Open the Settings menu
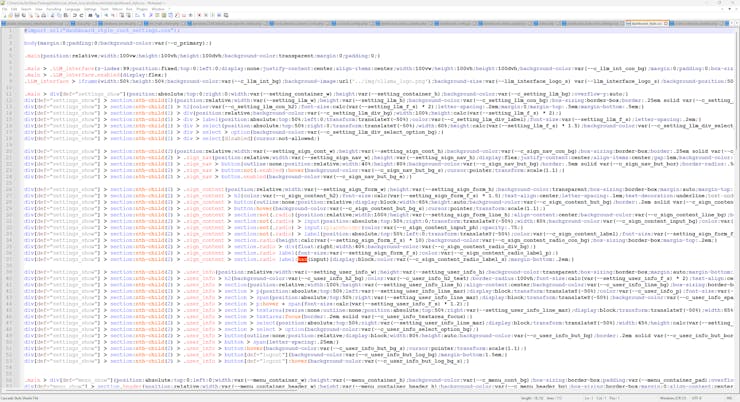 90,9
